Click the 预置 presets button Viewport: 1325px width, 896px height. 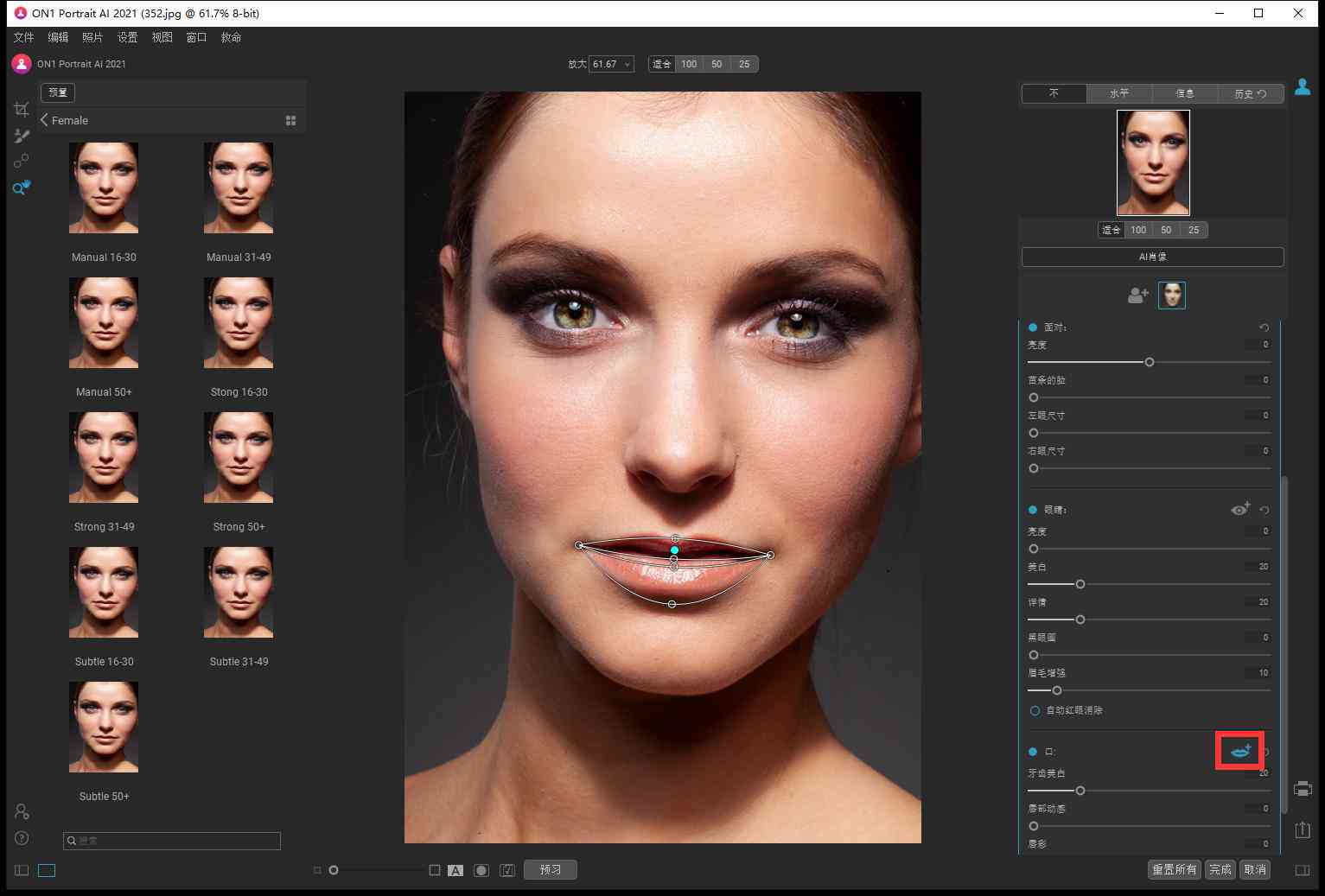tap(58, 92)
